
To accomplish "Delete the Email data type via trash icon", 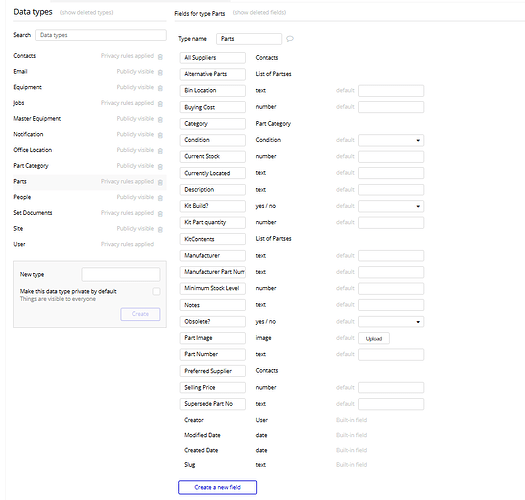I will (x=160, y=72).
